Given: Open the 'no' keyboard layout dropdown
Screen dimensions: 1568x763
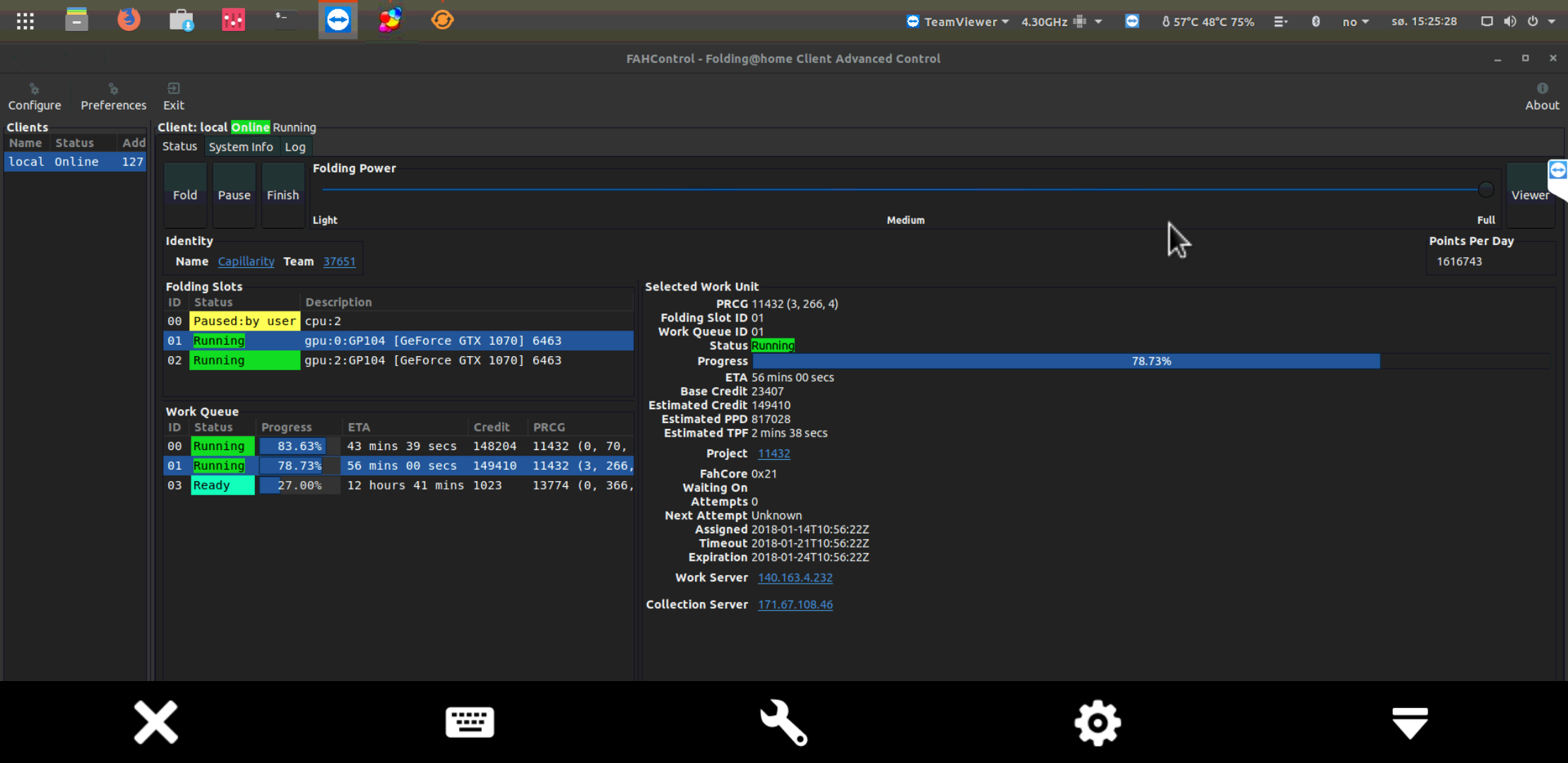Looking at the screenshot, I should (1355, 21).
